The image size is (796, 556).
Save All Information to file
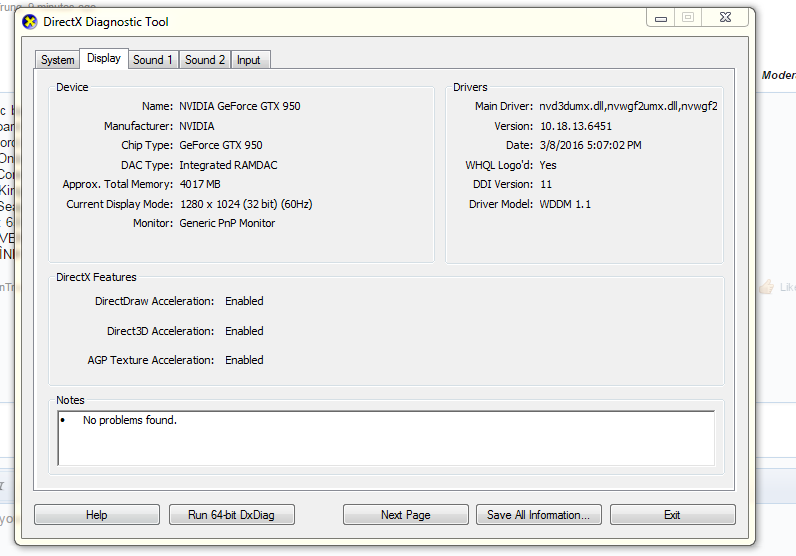tap(539, 515)
